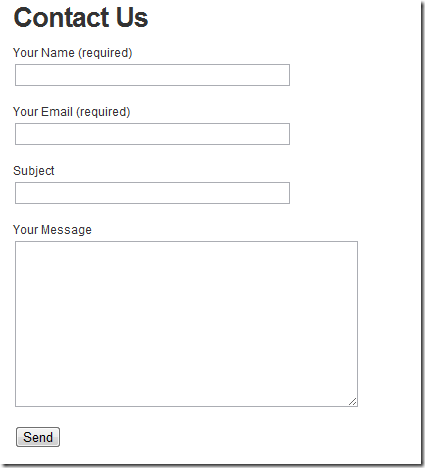Click the word "Name" in its label
Screen dimensions: 425x468
[x=58, y=53]
